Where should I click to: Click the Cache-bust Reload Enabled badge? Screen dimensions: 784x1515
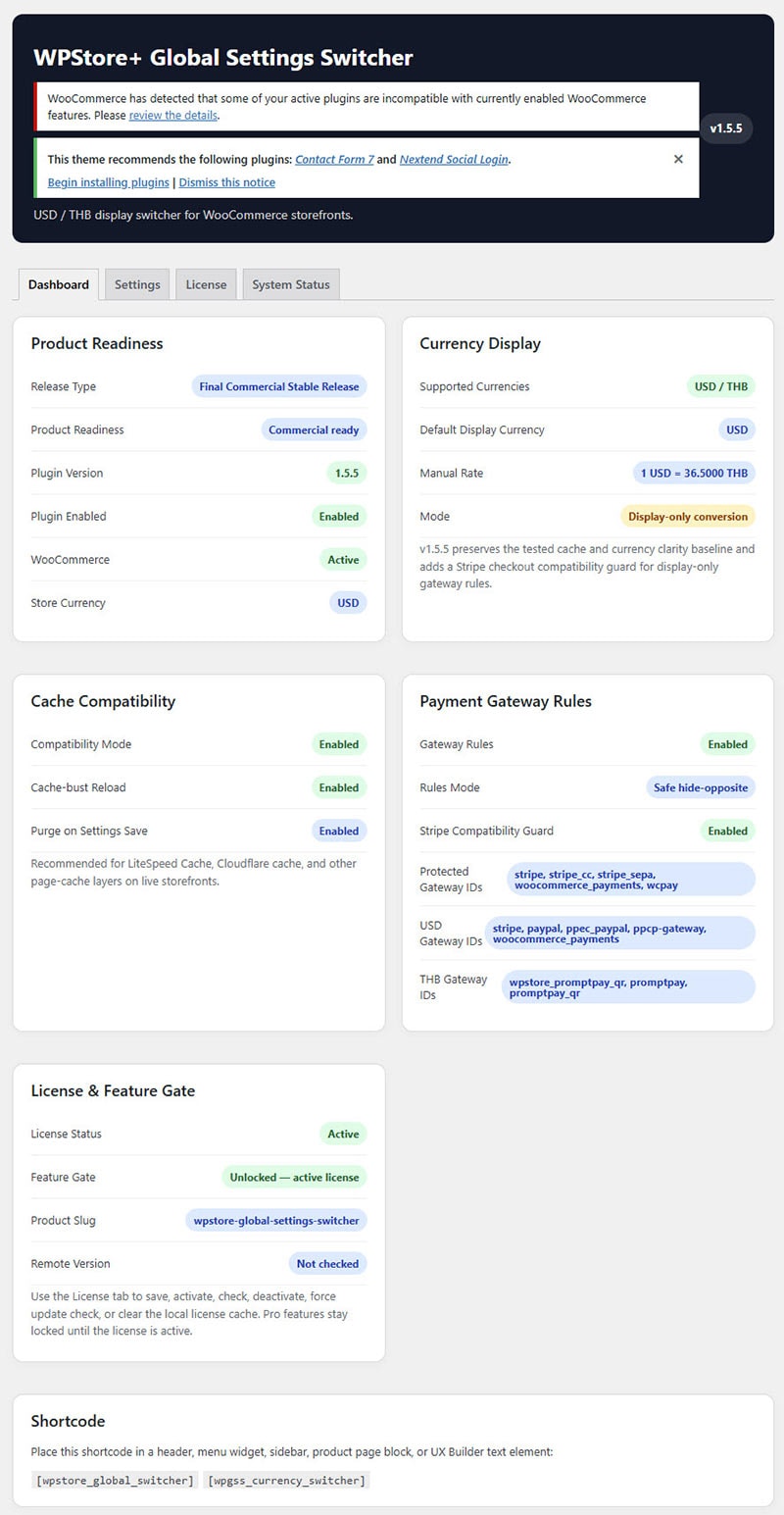tap(339, 787)
